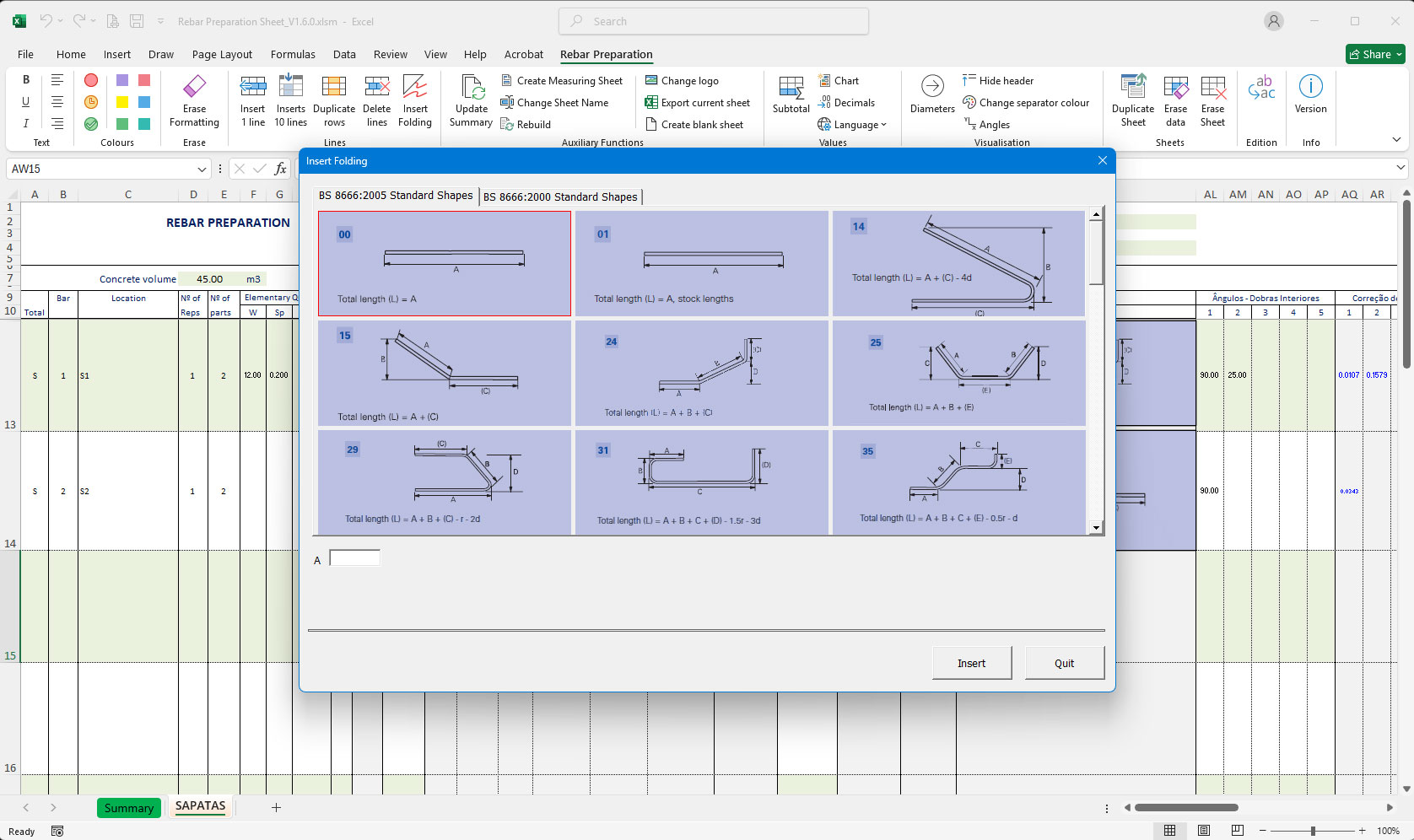
Task: Toggle the Bold text button
Action: [x=26, y=80]
